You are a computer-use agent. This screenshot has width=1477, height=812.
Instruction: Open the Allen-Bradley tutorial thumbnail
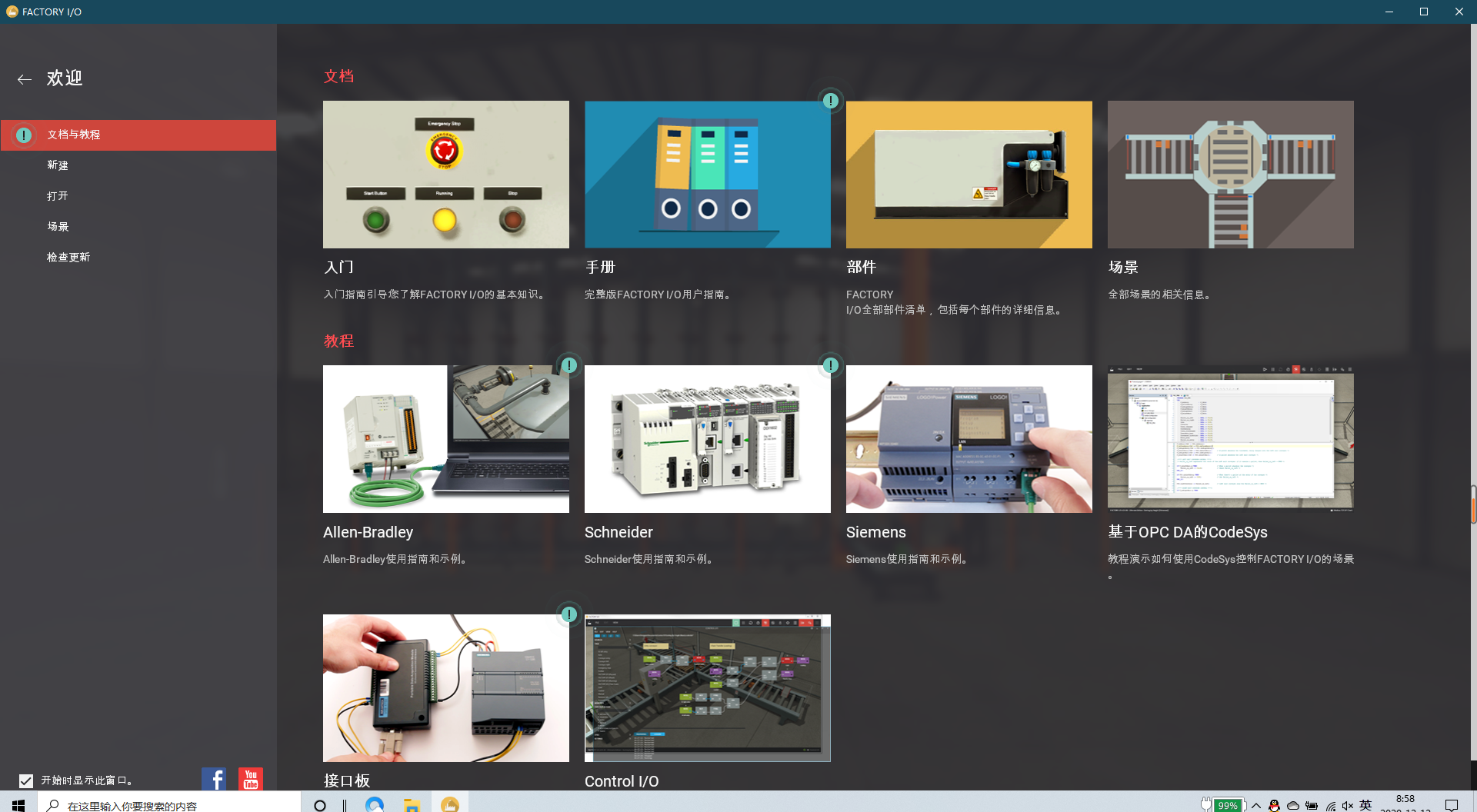[x=446, y=439]
